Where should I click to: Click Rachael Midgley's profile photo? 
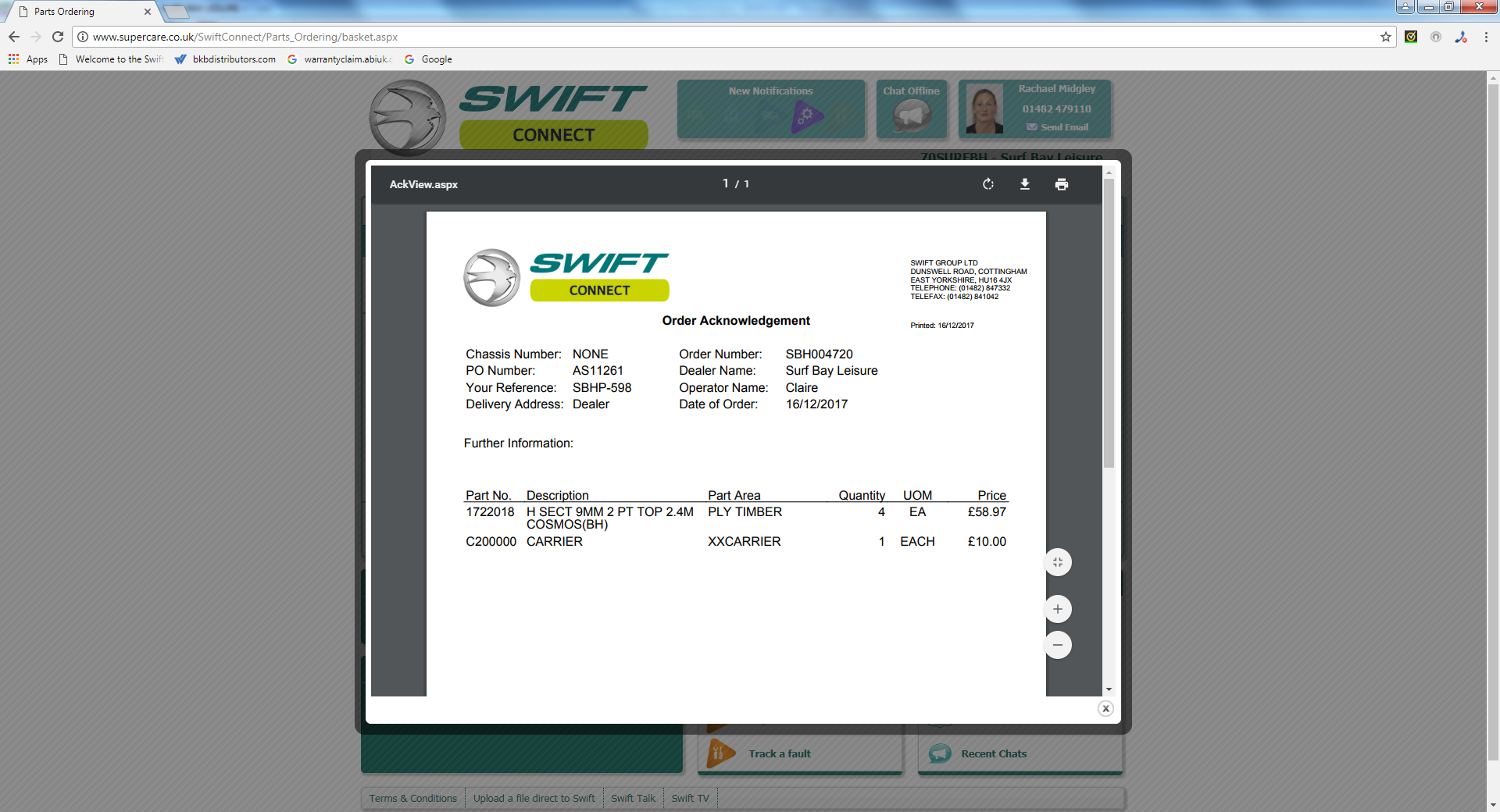point(984,109)
